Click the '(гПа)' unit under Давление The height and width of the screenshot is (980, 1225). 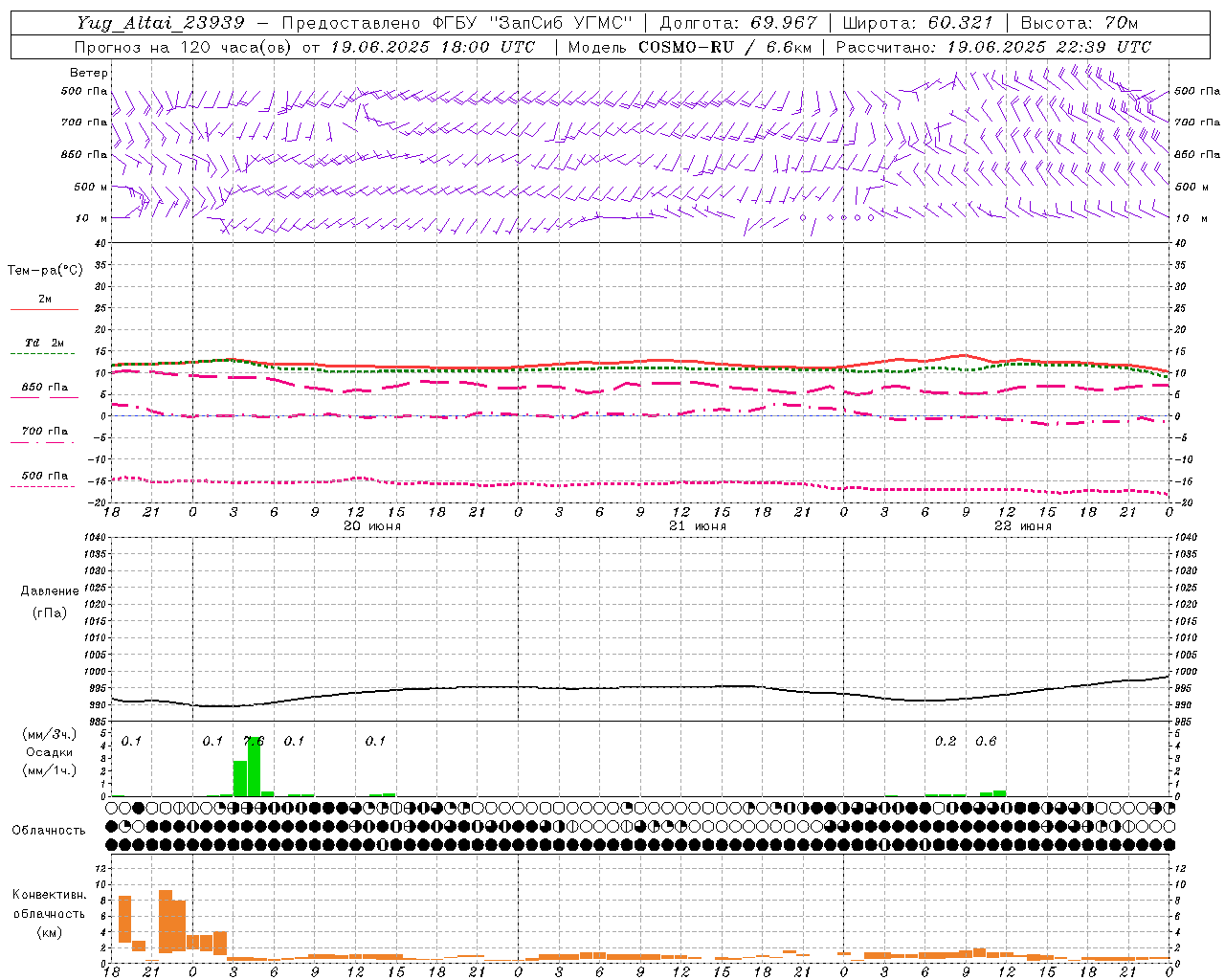point(50,612)
